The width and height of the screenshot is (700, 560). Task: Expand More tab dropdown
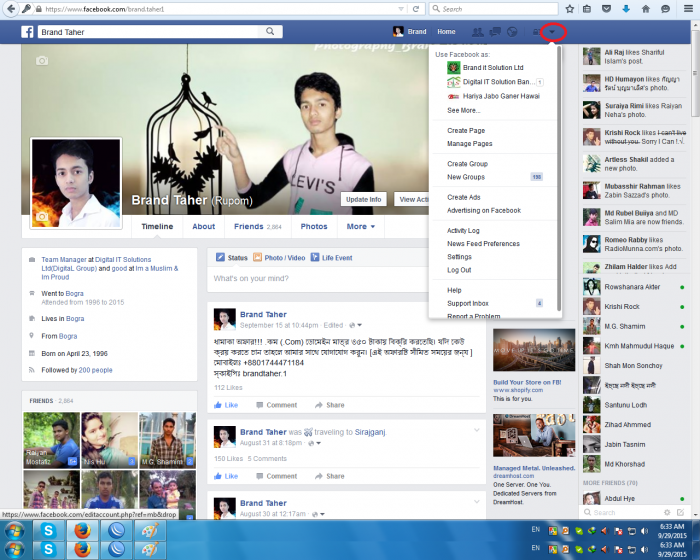click(361, 226)
